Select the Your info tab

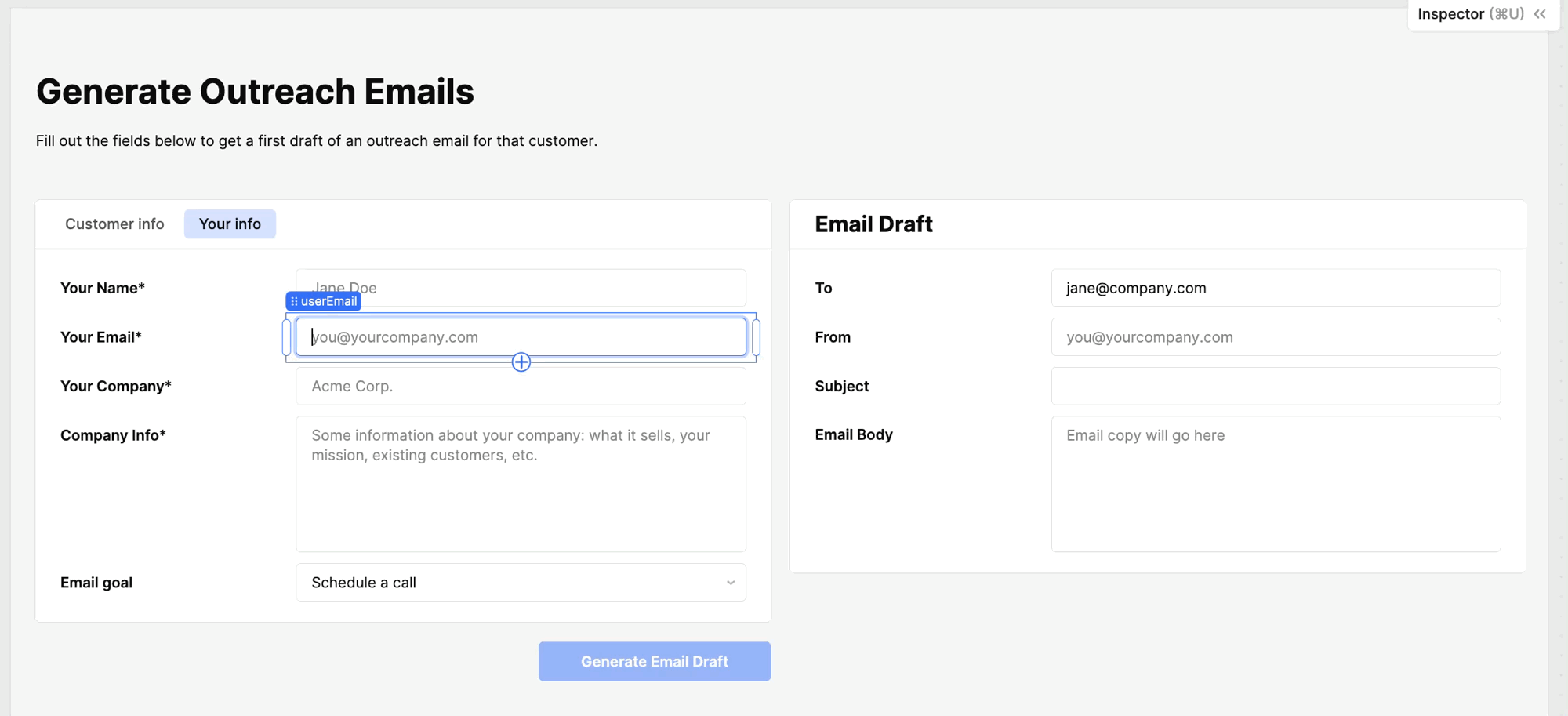[230, 224]
